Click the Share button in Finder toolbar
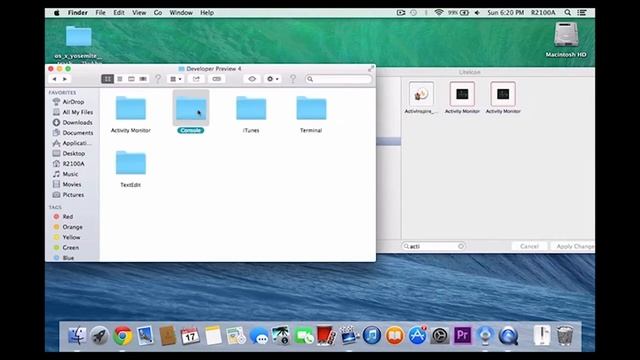The image size is (640, 360). [196, 79]
